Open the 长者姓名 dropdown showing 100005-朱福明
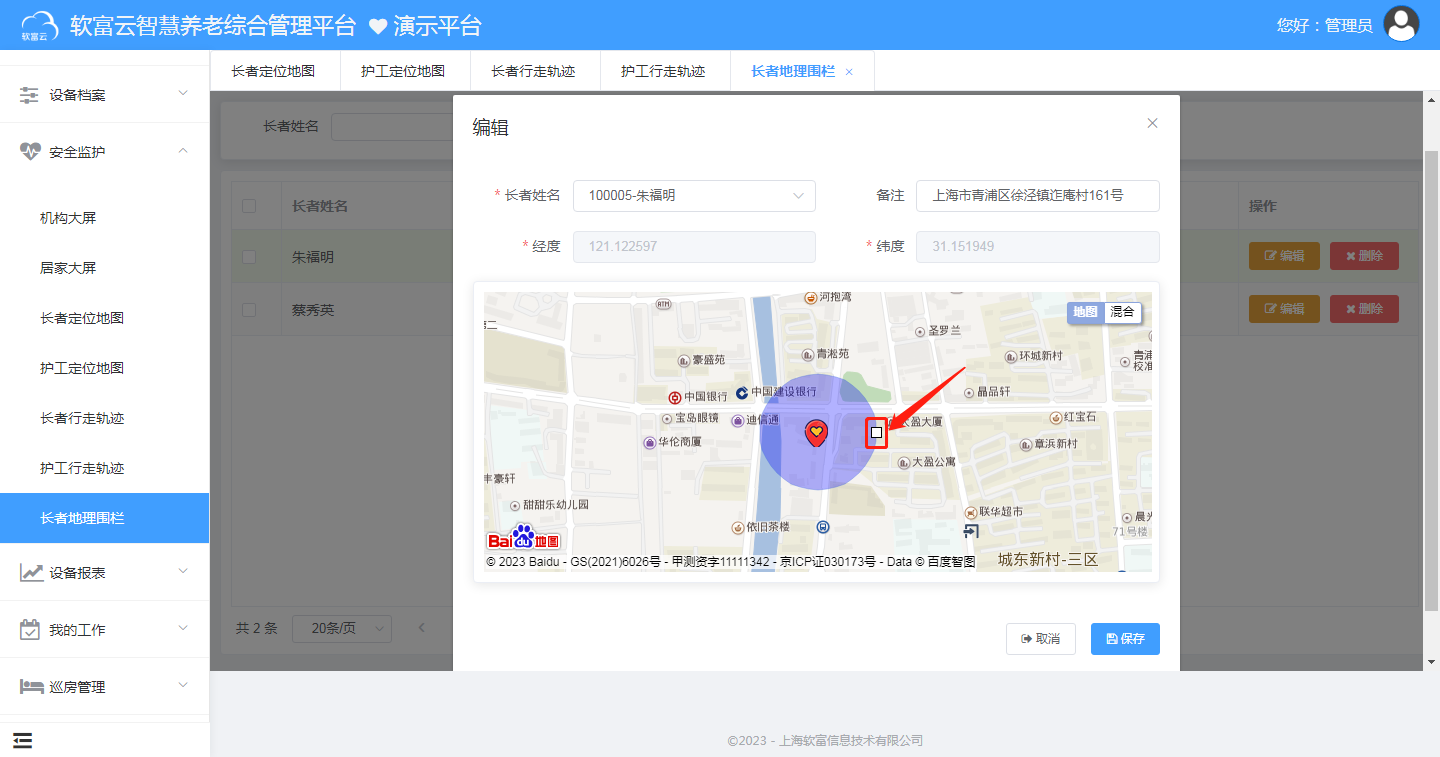 (694, 196)
